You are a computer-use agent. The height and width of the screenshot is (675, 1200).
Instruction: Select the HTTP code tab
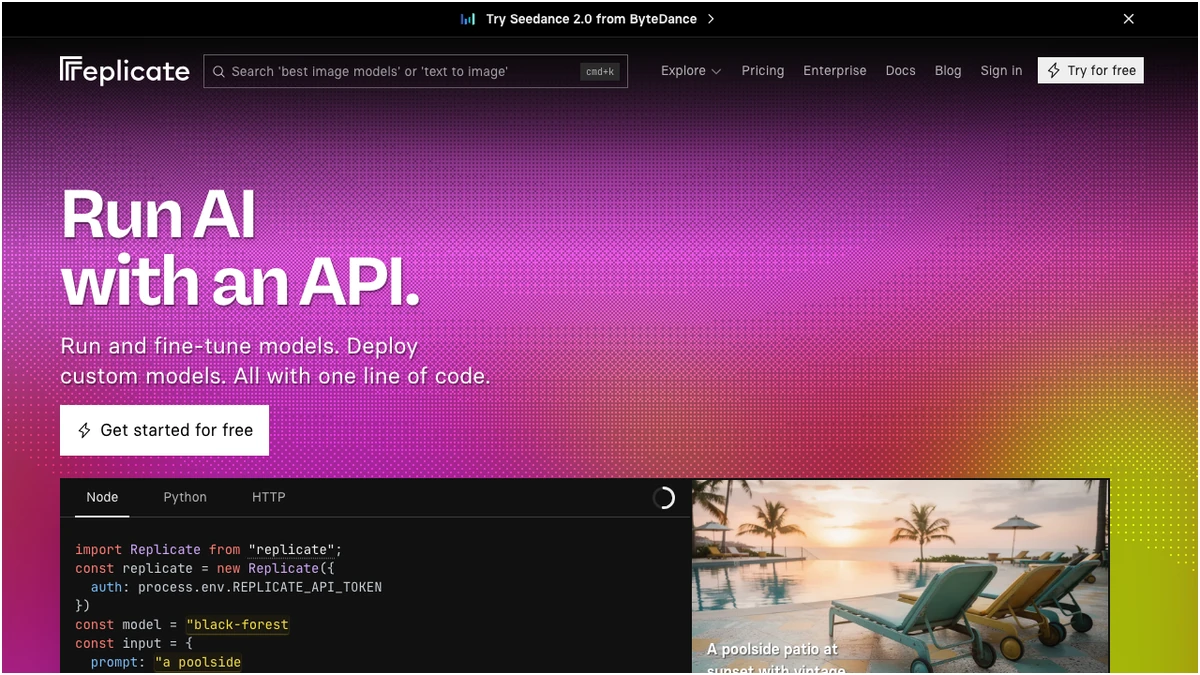point(268,497)
